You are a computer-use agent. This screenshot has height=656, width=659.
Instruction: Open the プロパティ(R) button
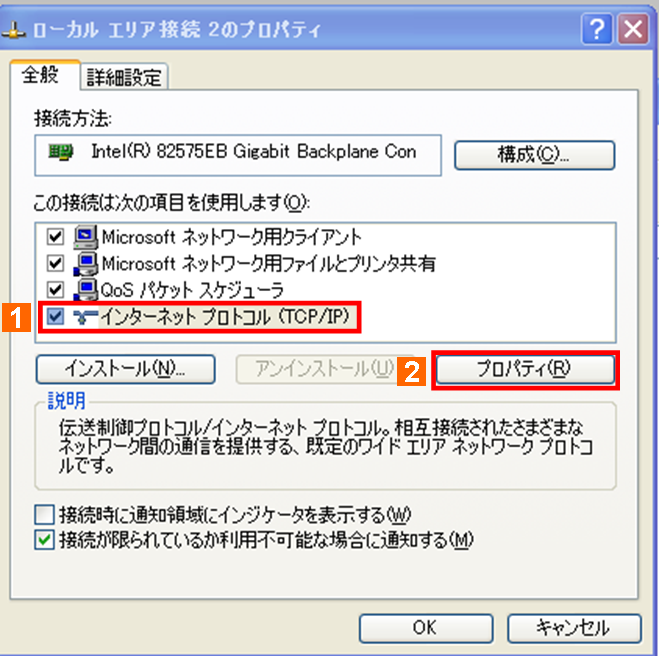tap(525, 369)
